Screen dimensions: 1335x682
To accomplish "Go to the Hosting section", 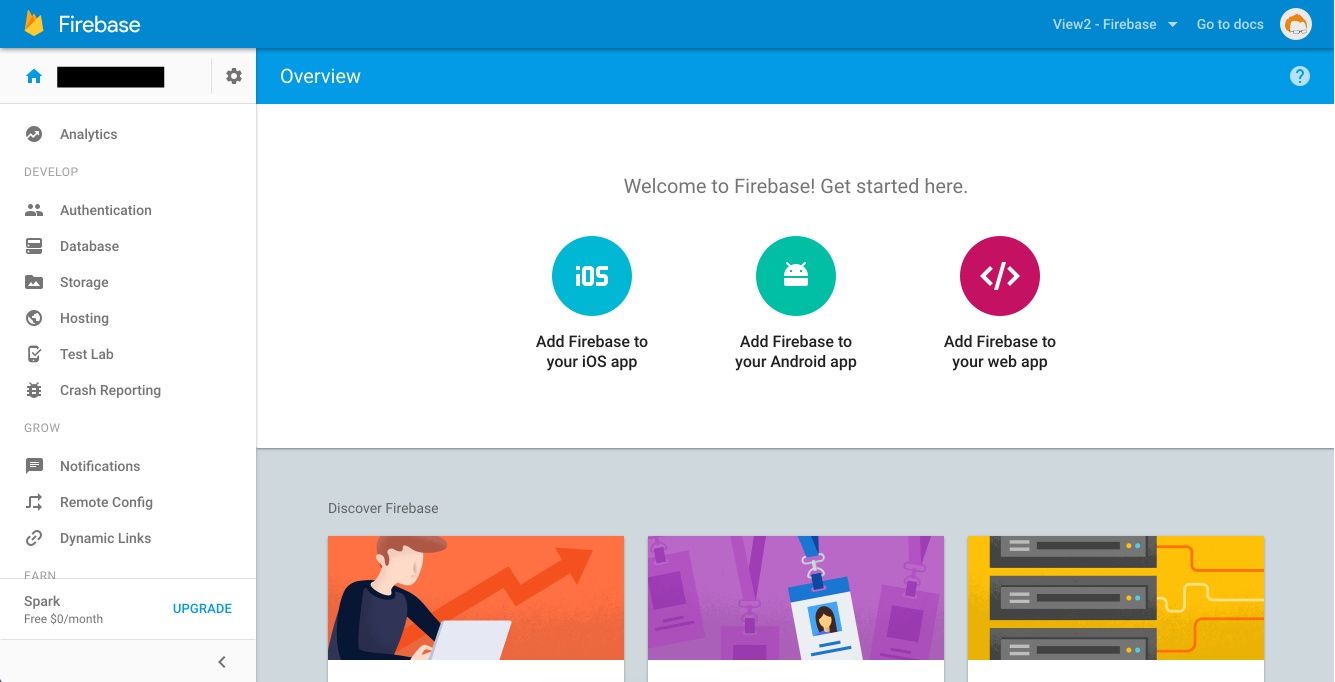I will pos(128,318).
